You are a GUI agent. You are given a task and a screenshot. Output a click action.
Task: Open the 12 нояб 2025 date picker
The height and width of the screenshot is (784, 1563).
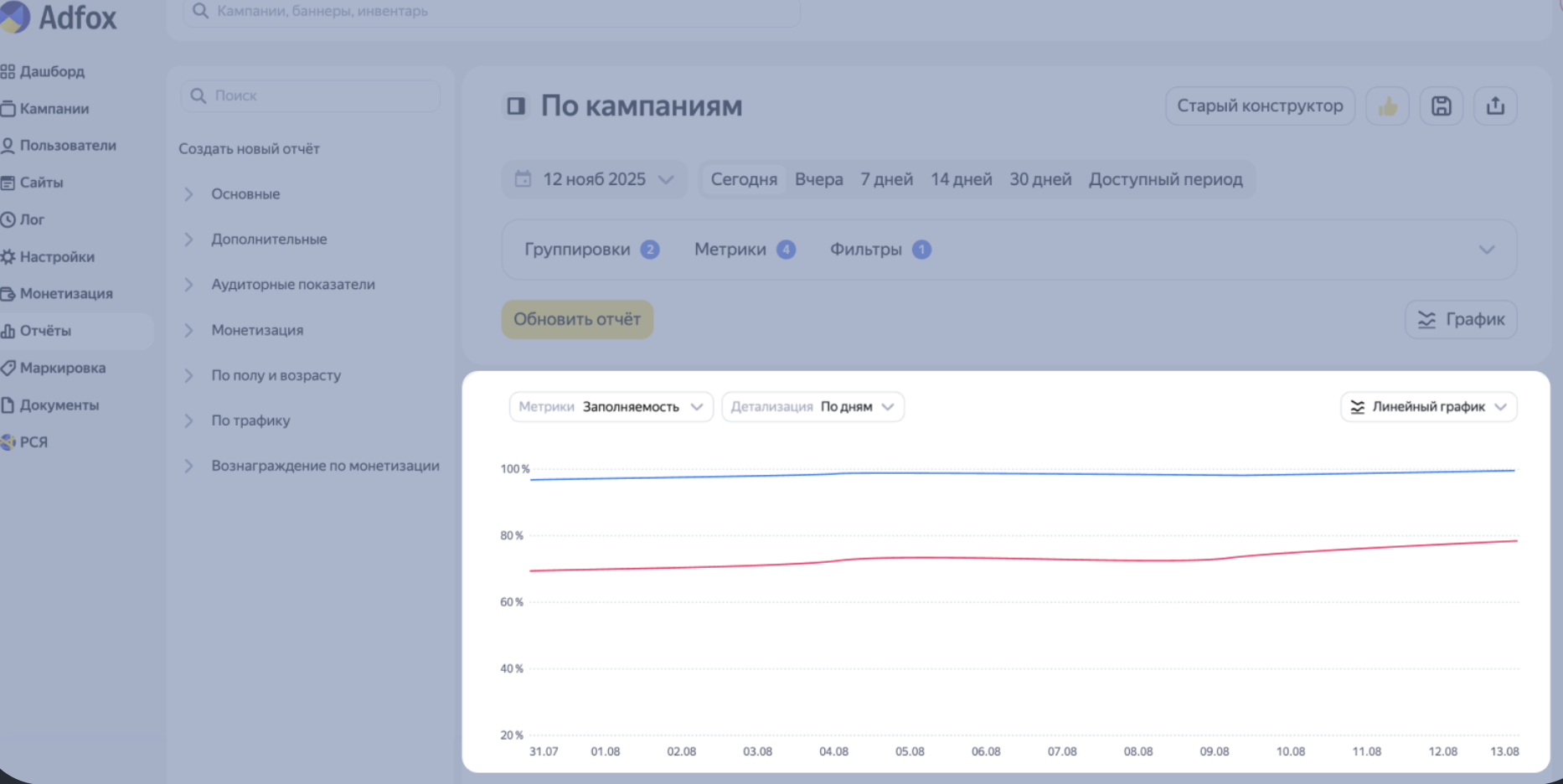pos(594,179)
